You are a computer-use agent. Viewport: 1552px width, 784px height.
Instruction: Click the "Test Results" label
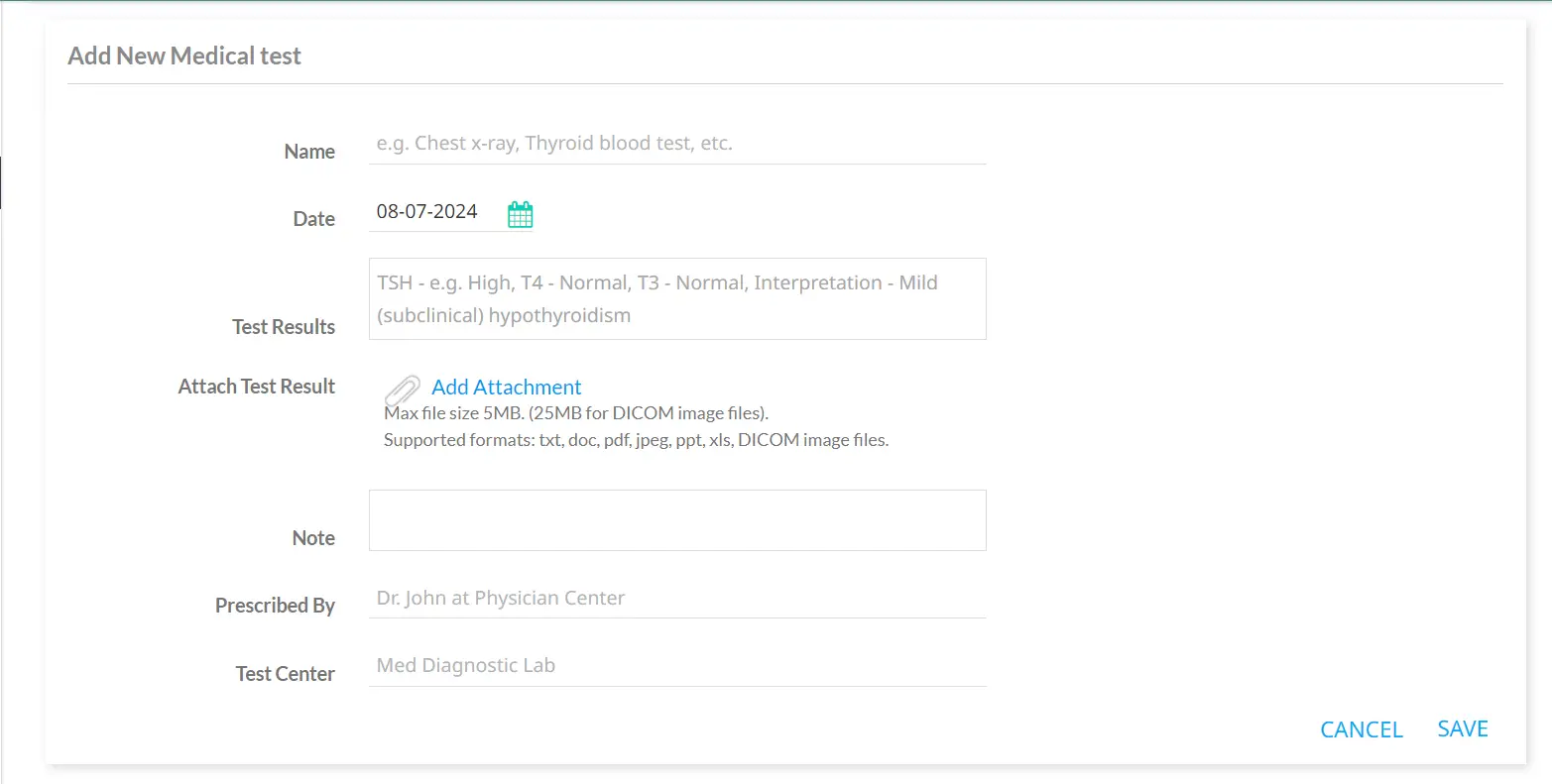284,327
